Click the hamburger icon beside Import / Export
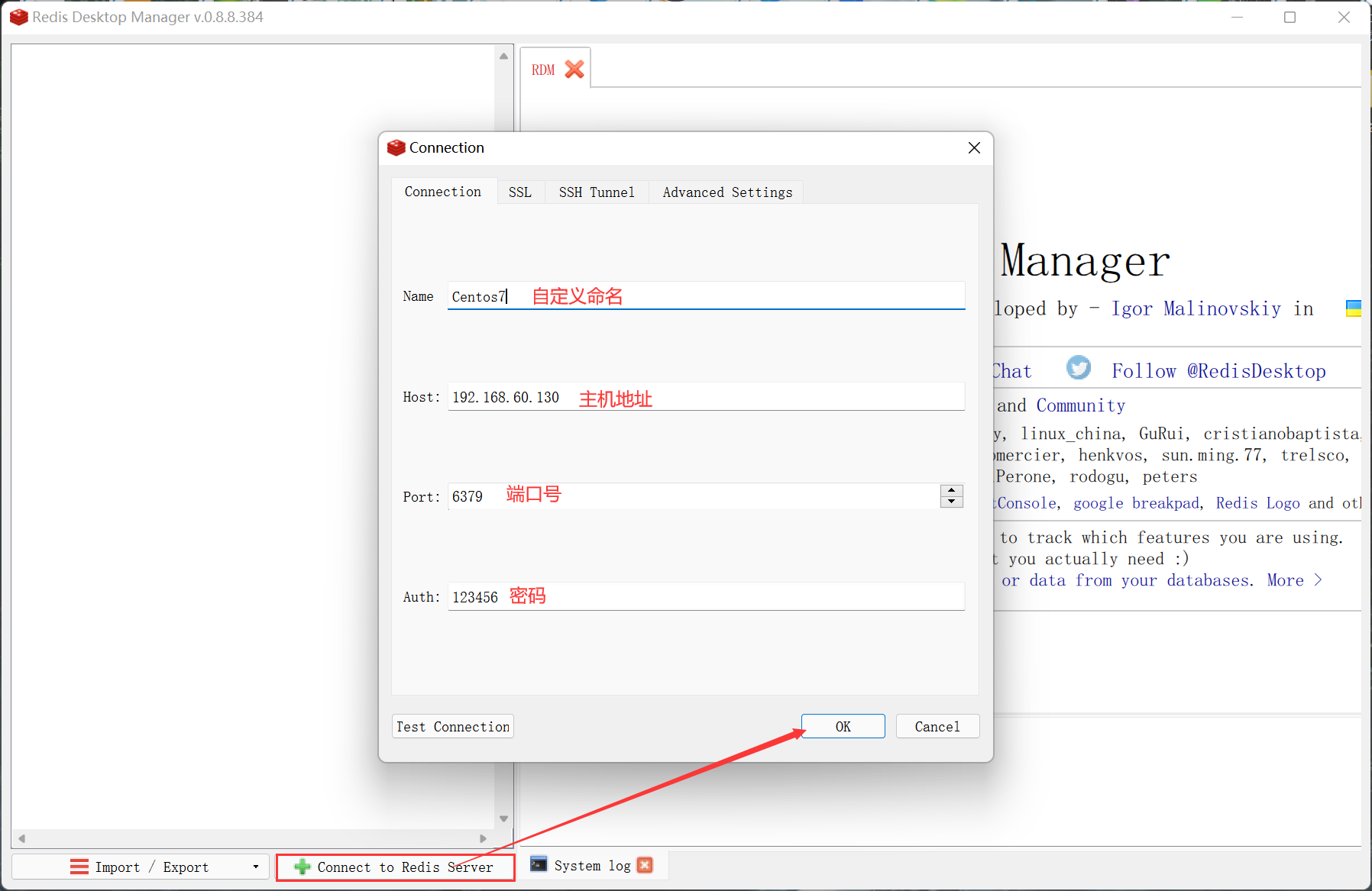1372x891 pixels. [79, 866]
